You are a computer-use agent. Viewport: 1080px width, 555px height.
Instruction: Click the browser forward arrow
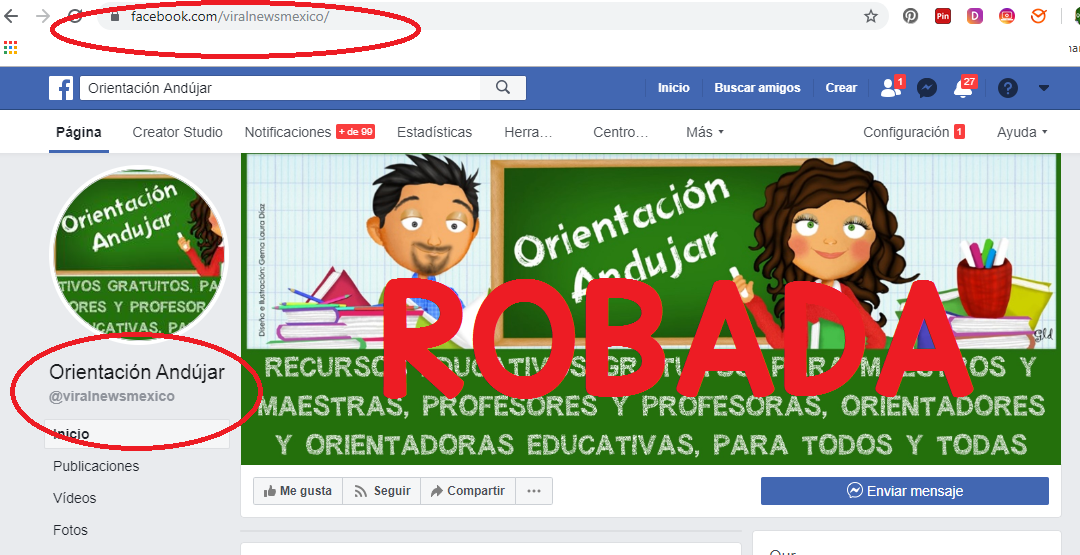click(43, 17)
